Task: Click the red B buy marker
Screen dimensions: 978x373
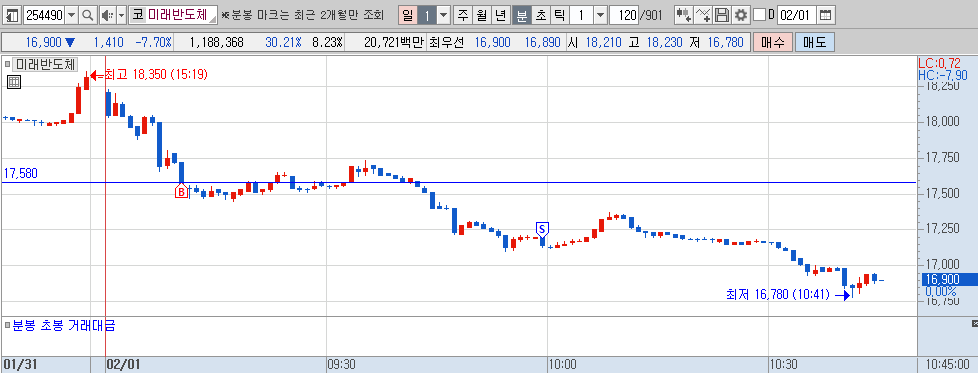Action: coord(181,192)
